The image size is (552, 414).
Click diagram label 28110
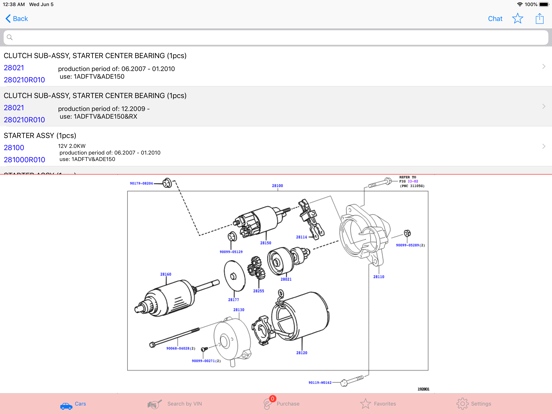tap(379, 277)
